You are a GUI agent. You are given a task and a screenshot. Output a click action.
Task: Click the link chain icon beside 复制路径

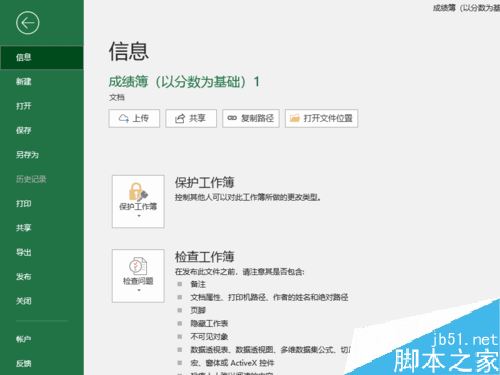click(x=232, y=118)
